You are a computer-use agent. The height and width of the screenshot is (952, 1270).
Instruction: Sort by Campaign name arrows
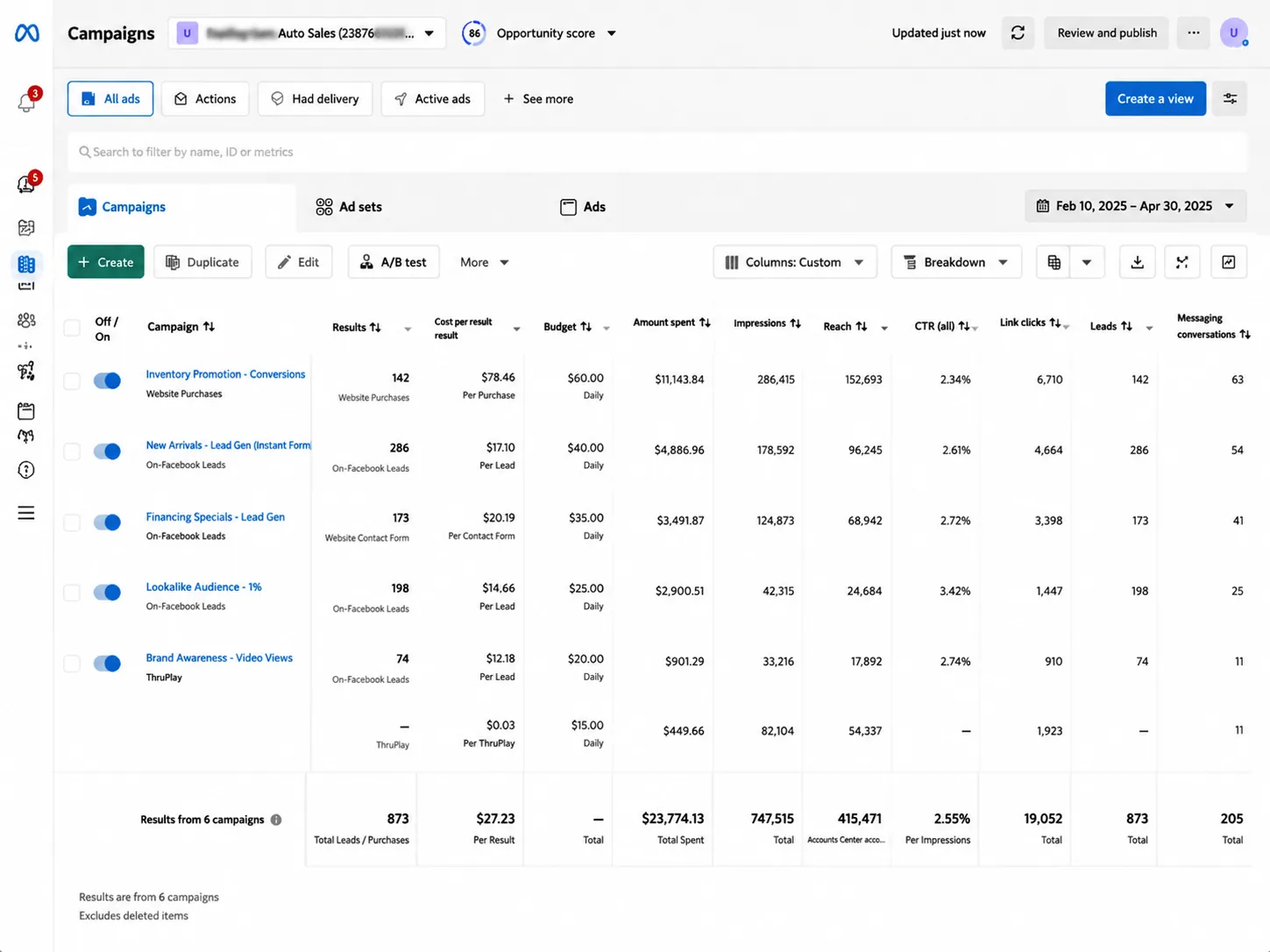(209, 326)
